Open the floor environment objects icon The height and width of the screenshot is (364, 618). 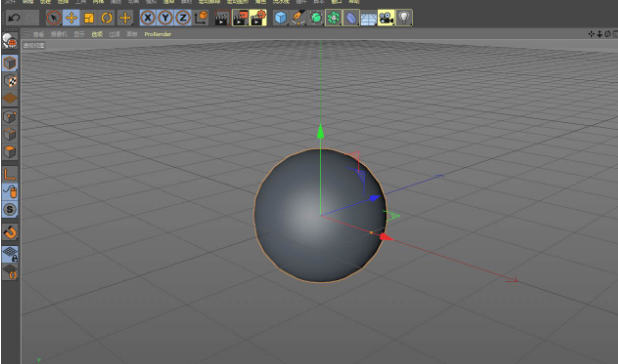point(369,18)
